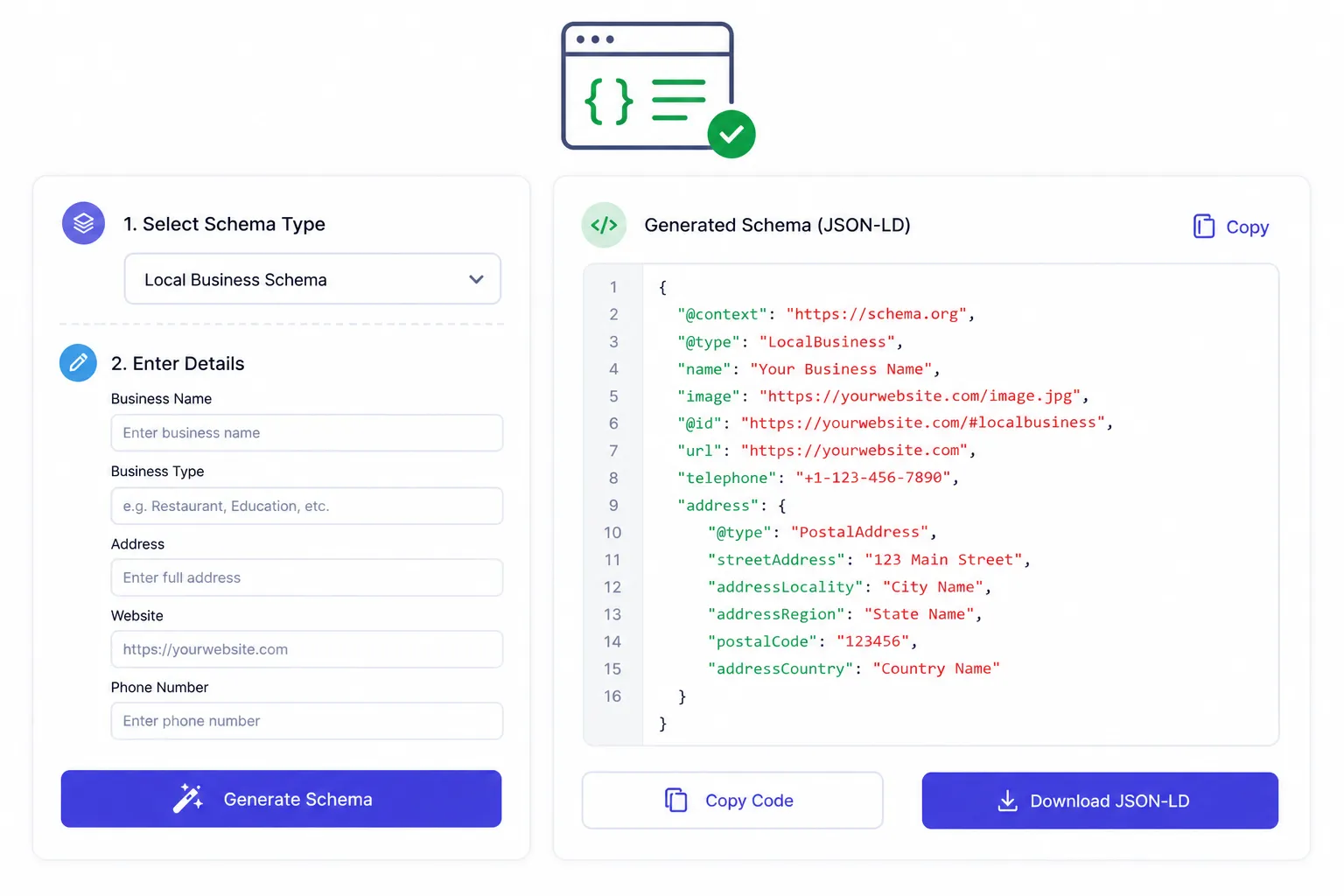The height and width of the screenshot is (896, 1344).
Task: Click the Address field label
Action: tap(137, 544)
